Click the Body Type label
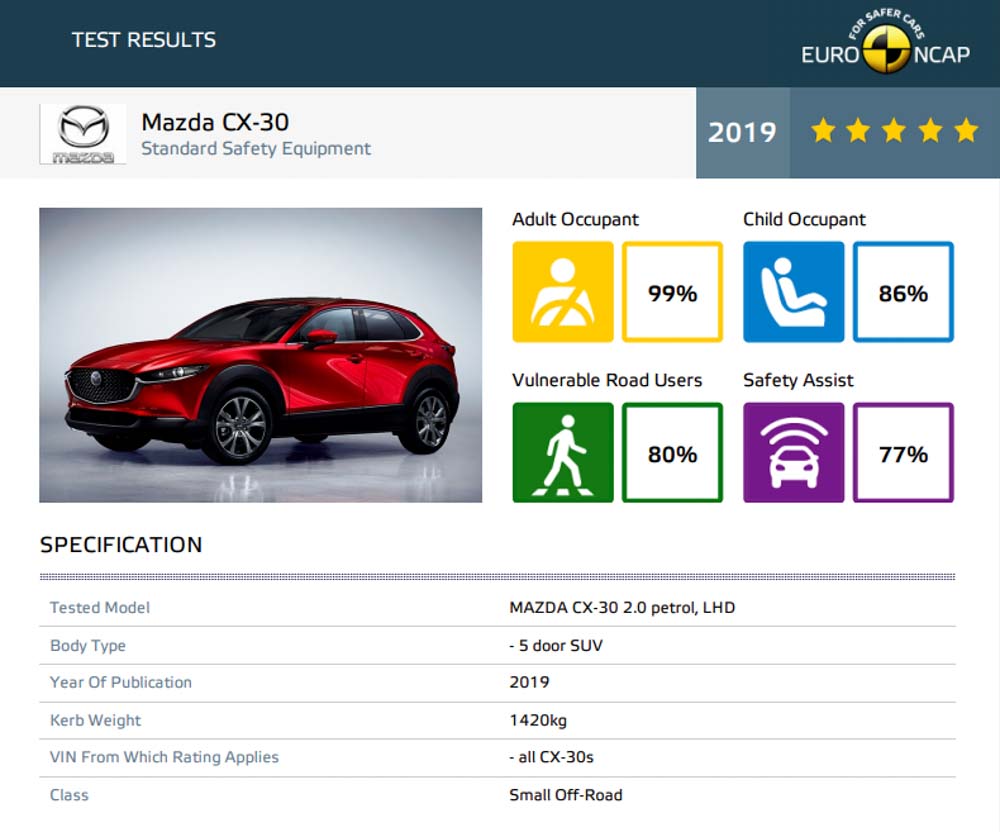The height and width of the screenshot is (832, 1000). tap(87, 645)
